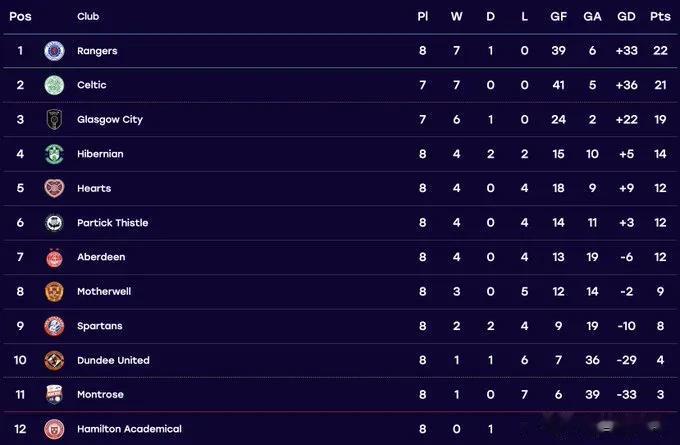The image size is (680, 445).
Task: Sort table by Pts column header
Action: (660, 16)
